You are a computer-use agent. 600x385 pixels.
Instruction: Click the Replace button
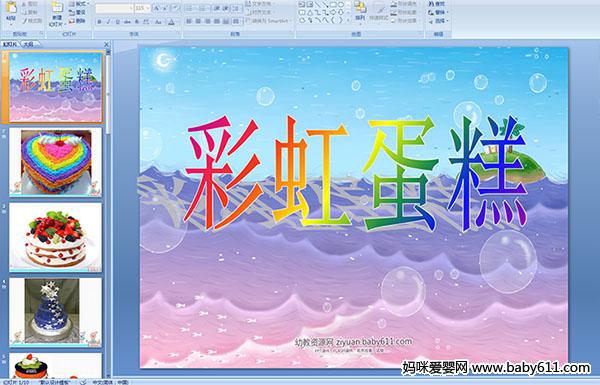pyautogui.click(x=438, y=12)
